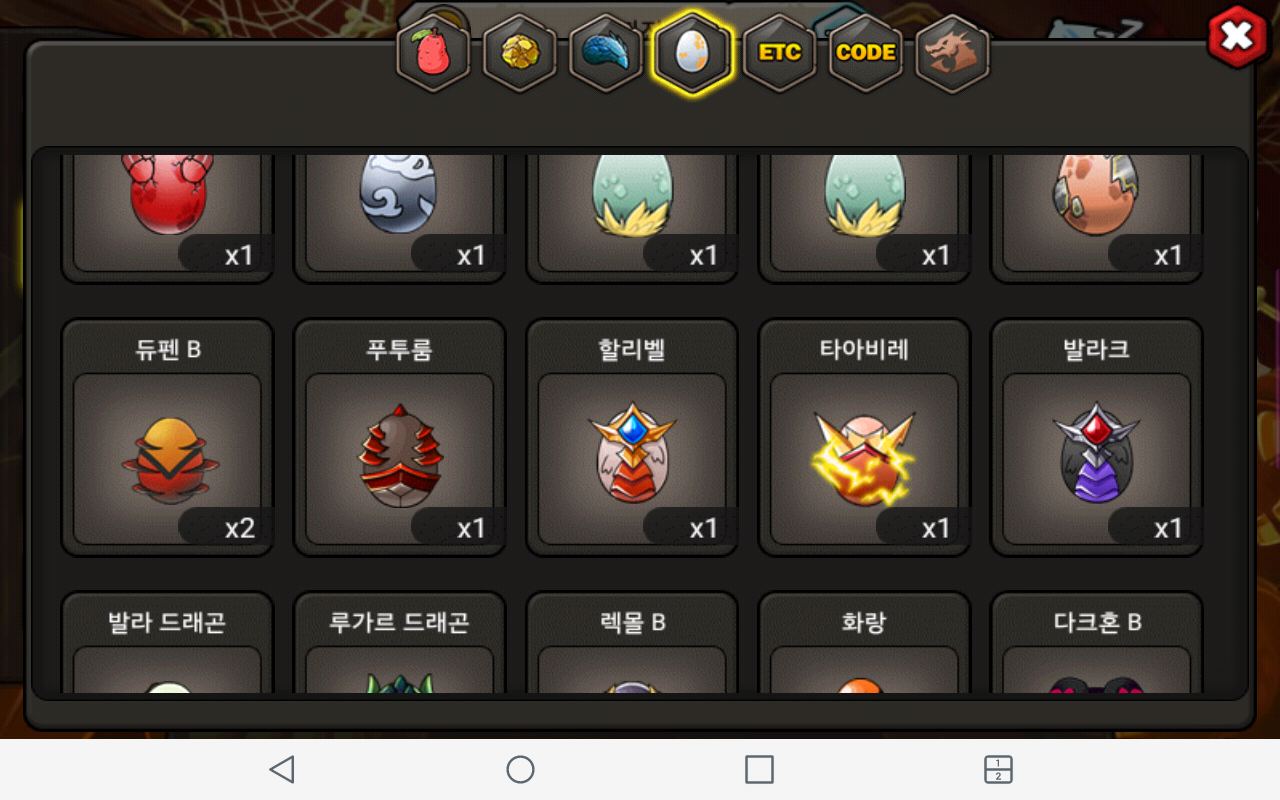Tap the Android home circle button

520,769
